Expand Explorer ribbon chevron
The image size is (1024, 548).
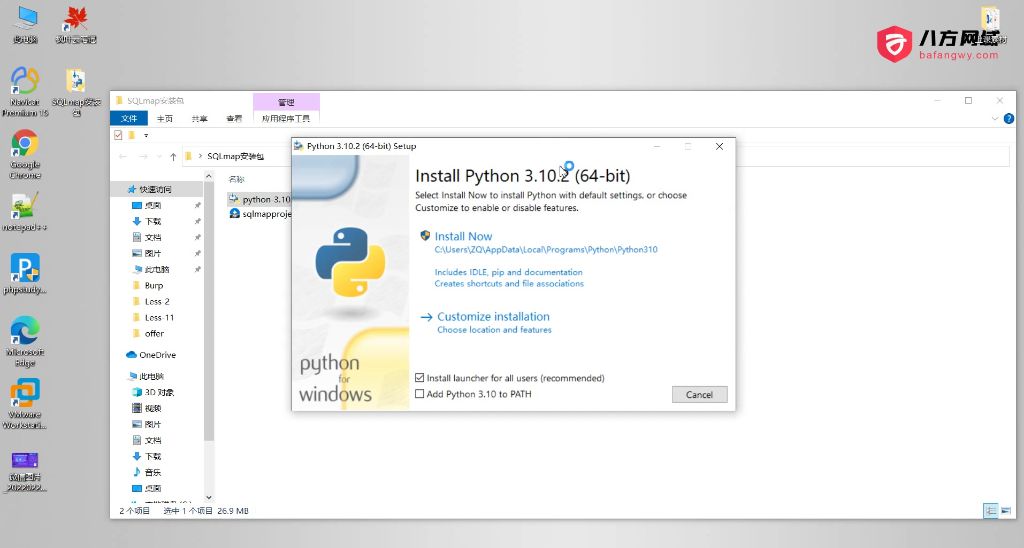coord(995,118)
